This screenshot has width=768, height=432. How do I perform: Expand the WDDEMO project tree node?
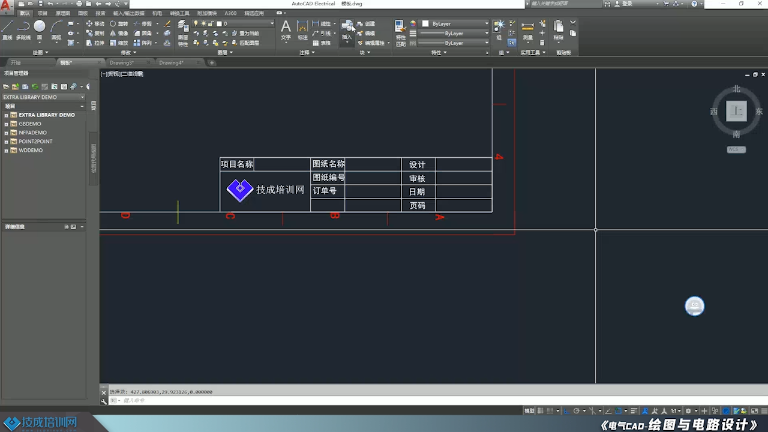(x=6, y=150)
